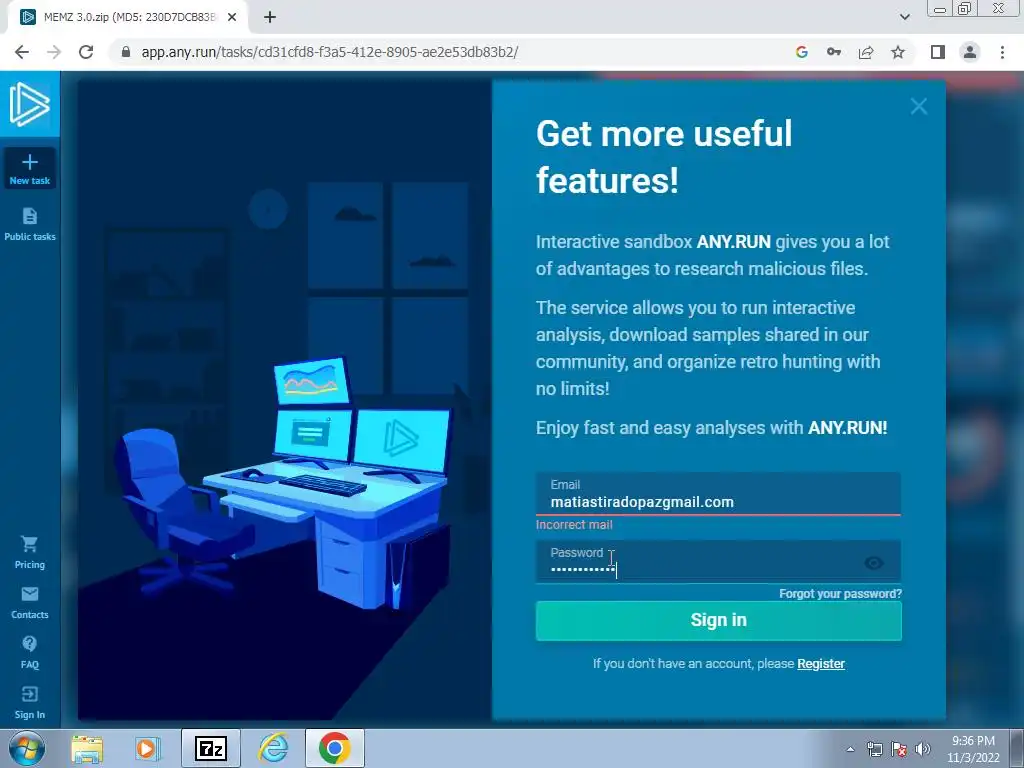Select the MEMZ 3.0.zip tab
The image size is (1024, 768).
click(x=127, y=18)
